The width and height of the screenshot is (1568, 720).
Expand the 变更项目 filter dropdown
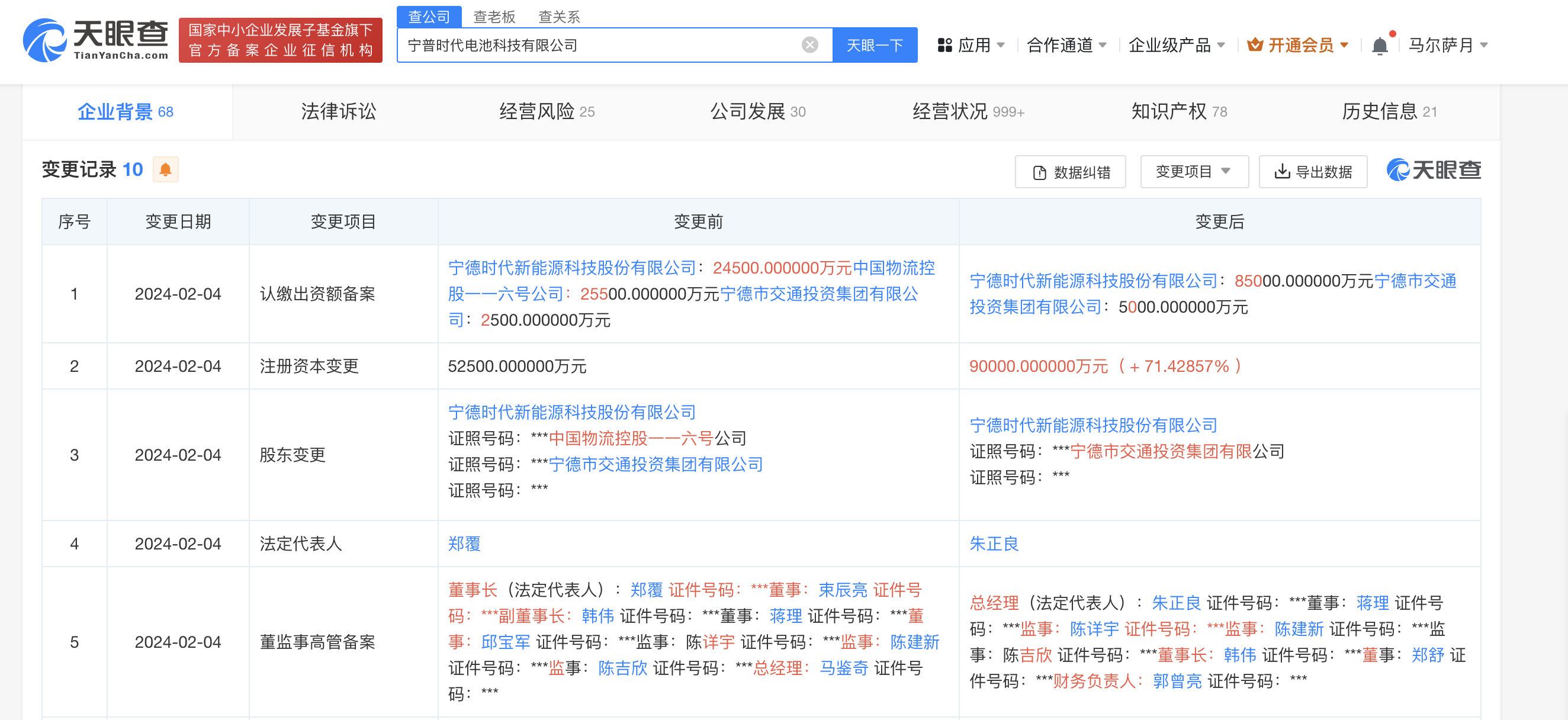(x=1194, y=172)
